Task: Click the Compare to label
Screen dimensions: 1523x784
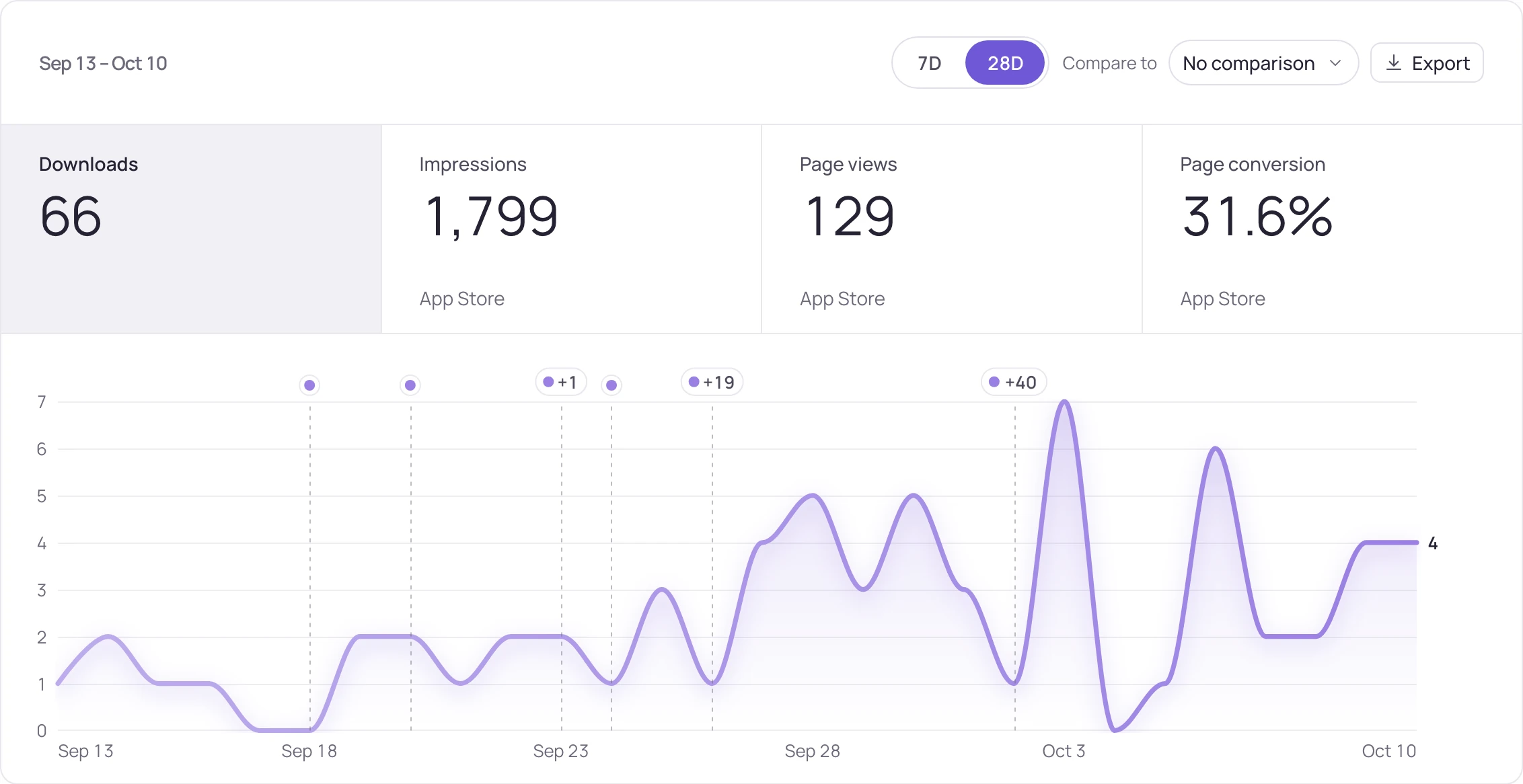Action: (x=1109, y=63)
